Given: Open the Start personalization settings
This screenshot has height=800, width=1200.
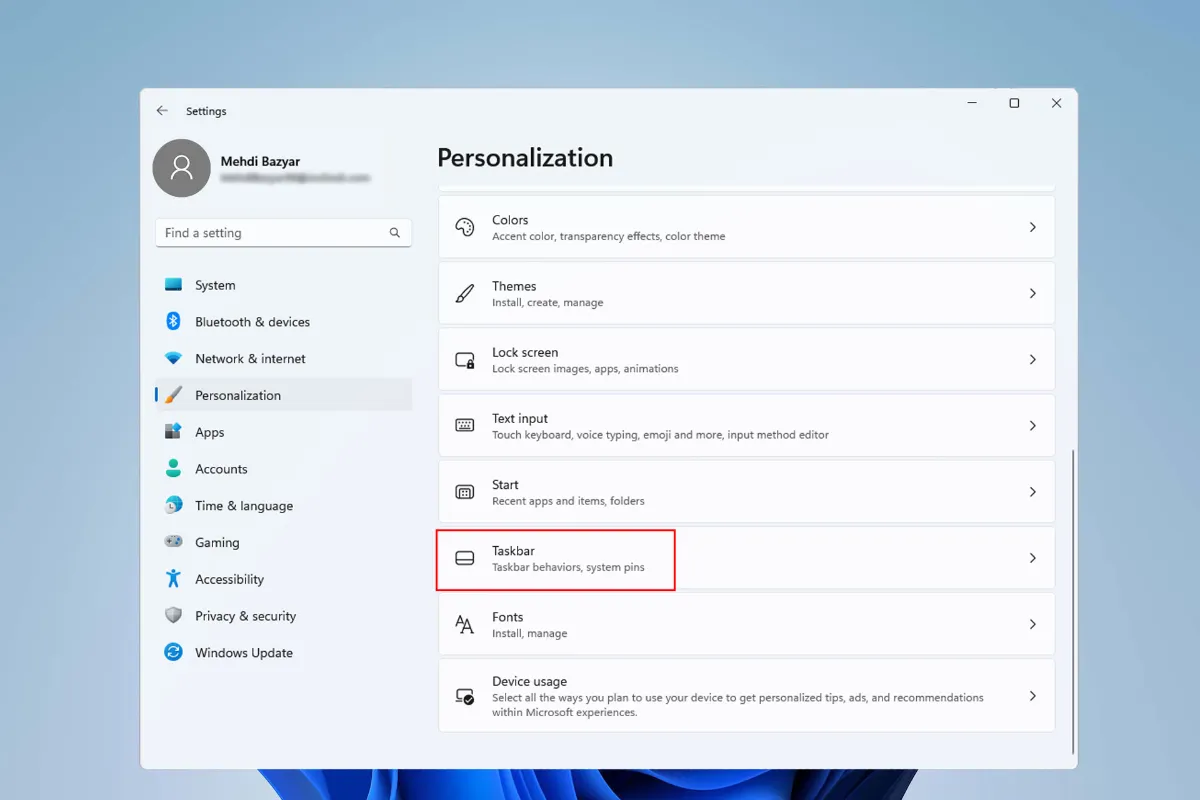Looking at the screenshot, I should [x=745, y=492].
